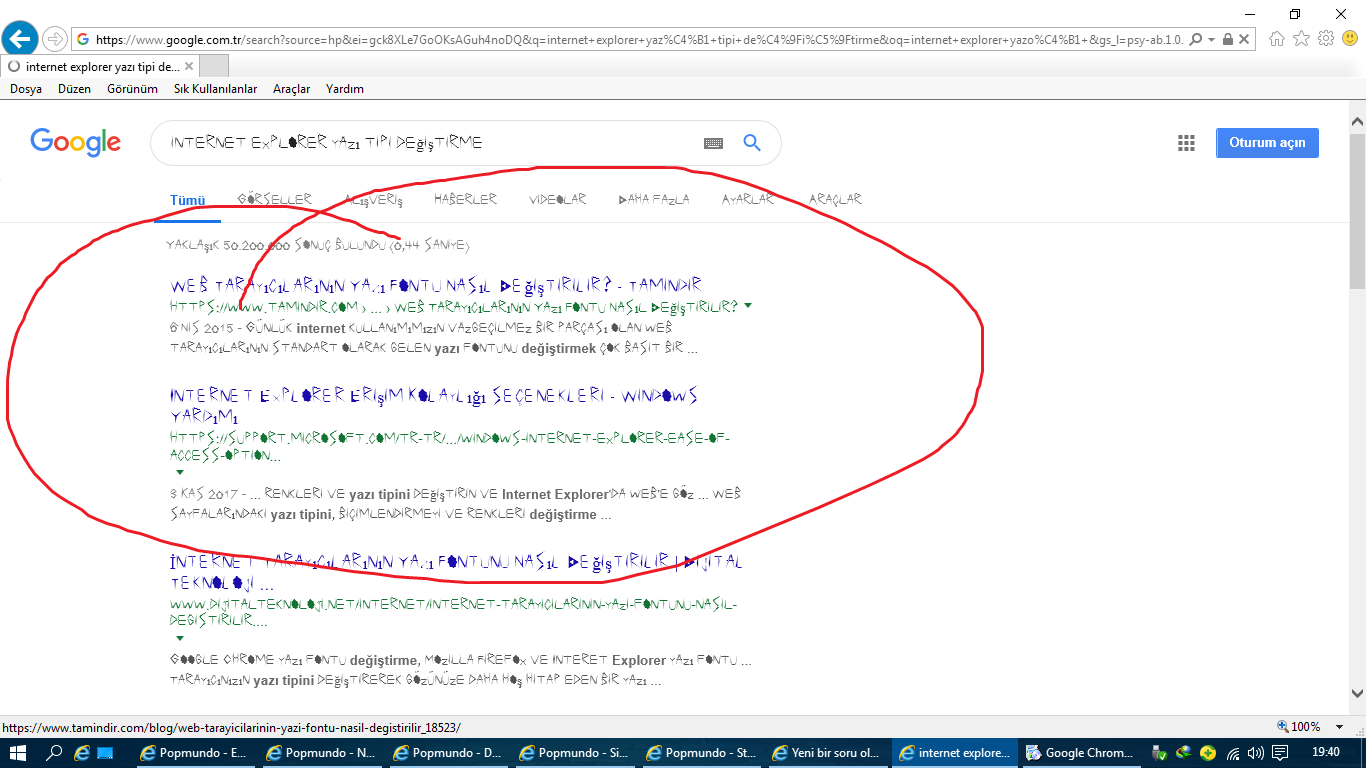Close the 'internet explorer yazı tipi' tab
1366x768 pixels.
(189, 66)
